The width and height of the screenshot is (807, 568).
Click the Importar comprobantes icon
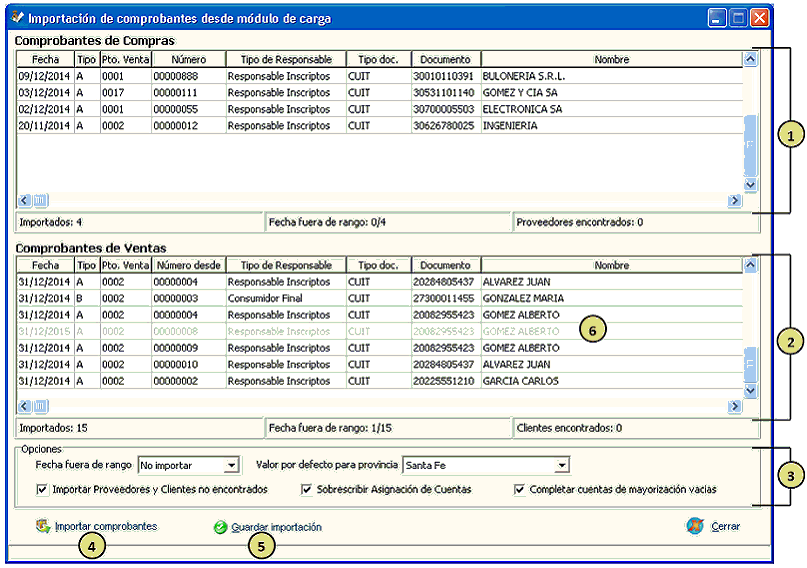pos(43,526)
